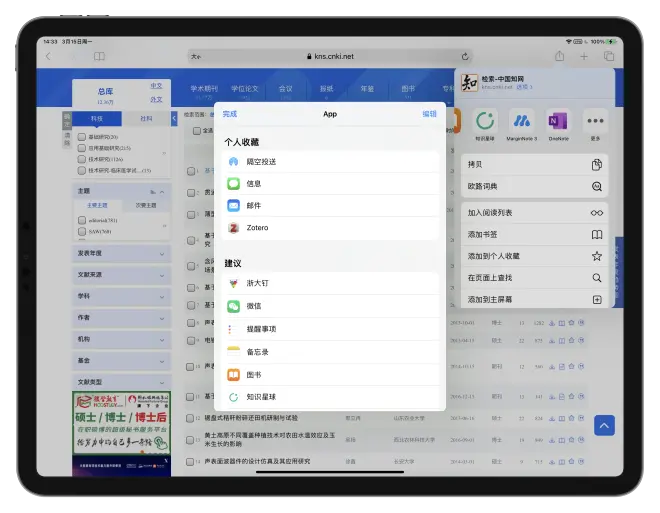Viewport: 660px width, 513px height.
Task: Select 图书 Books in suggestions
Action: pyautogui.click(x=330, y=375)
